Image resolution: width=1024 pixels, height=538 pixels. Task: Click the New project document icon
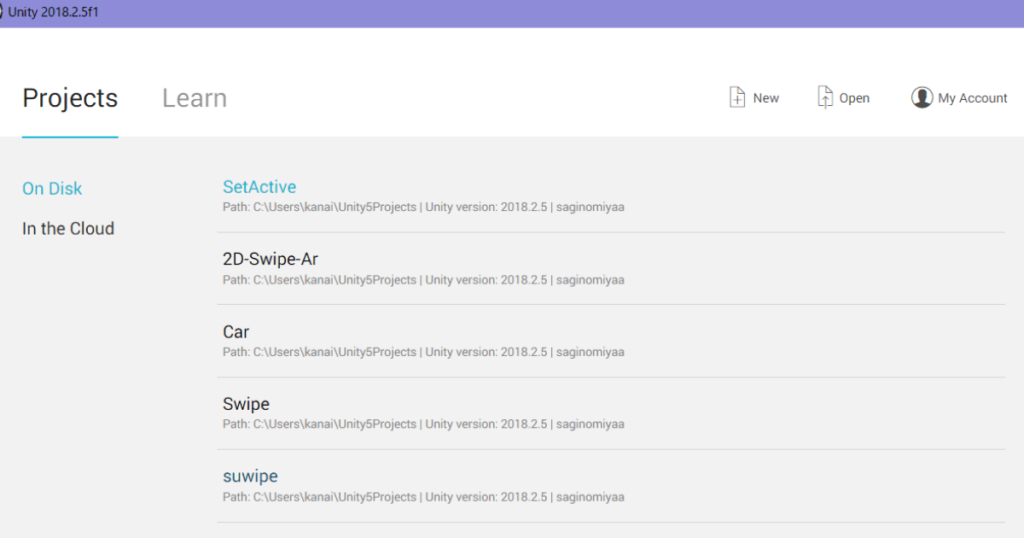pyautogui.click(x=737, y=97)
